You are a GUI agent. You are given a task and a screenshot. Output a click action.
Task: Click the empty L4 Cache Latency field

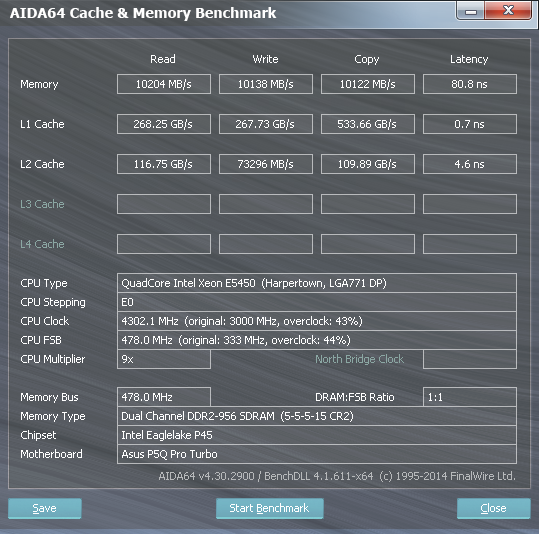[470, 244]
